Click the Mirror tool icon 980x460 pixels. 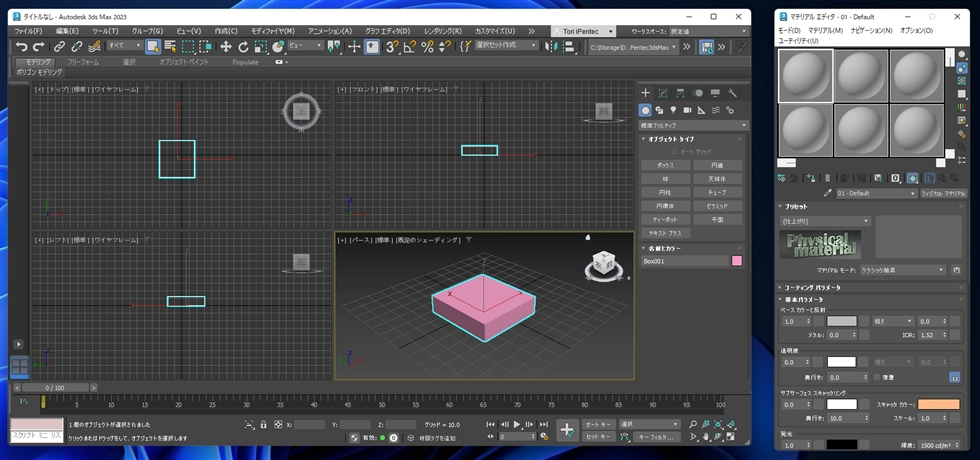click(x=551, y=46)
